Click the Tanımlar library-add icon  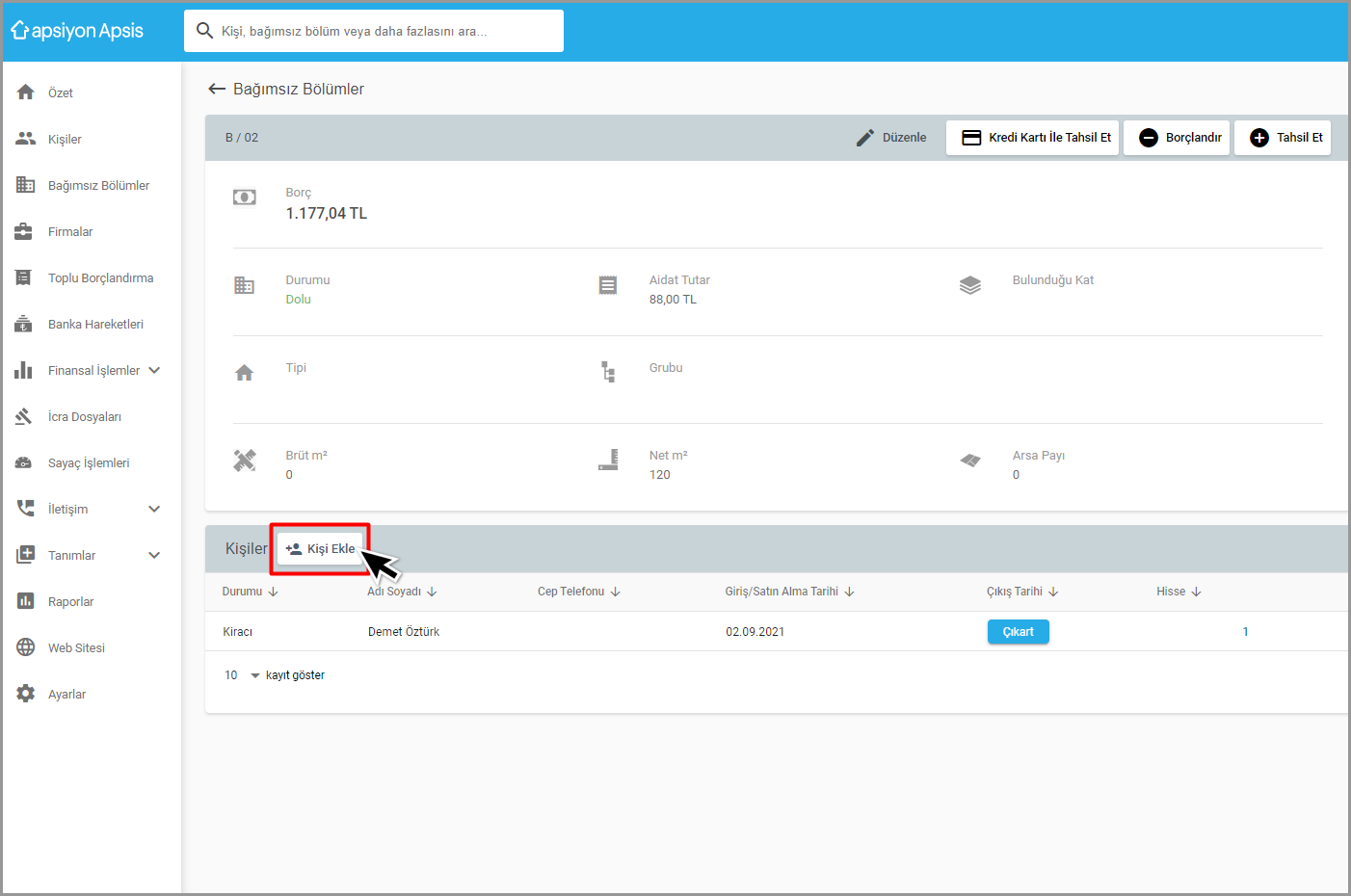click(25, 555)
